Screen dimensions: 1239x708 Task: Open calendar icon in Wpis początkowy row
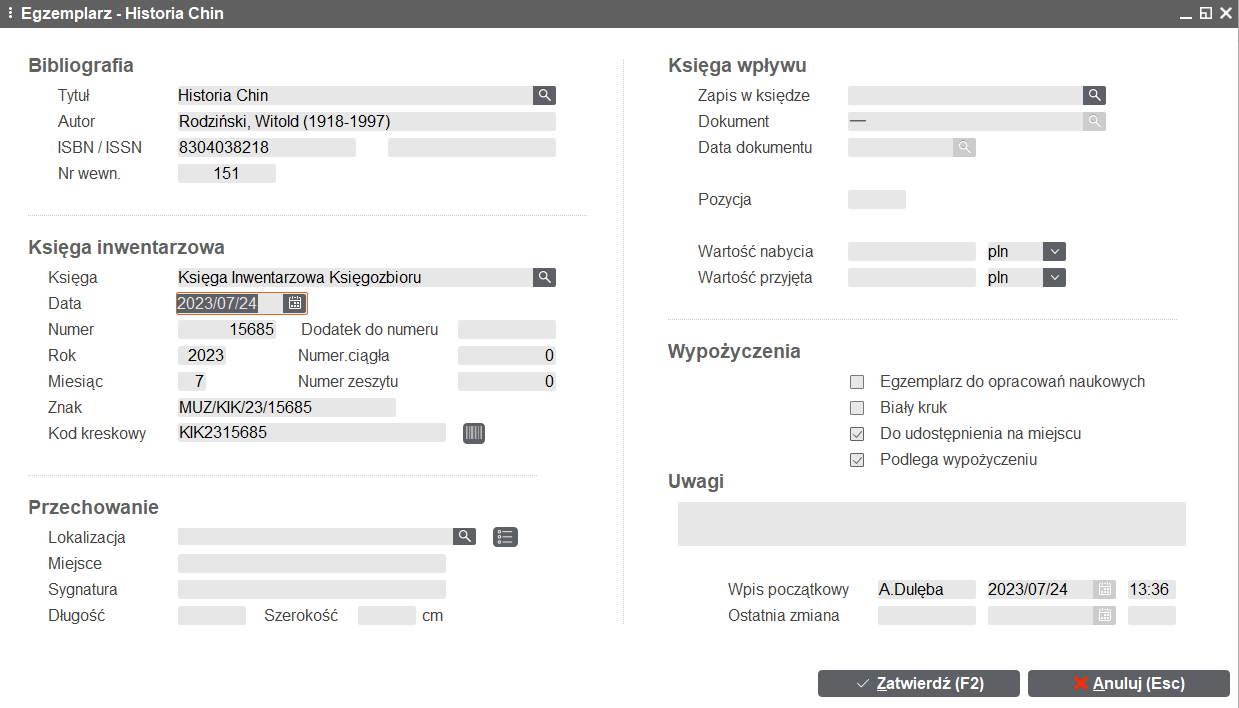1104,589
